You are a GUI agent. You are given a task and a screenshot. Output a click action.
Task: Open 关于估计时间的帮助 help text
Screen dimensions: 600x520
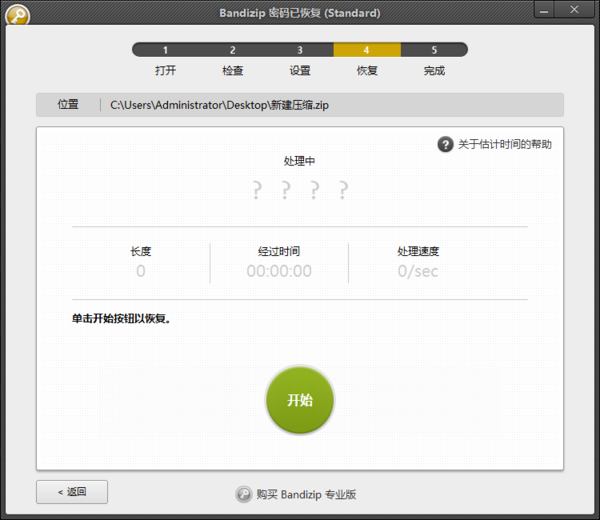[x=504, y=144]
